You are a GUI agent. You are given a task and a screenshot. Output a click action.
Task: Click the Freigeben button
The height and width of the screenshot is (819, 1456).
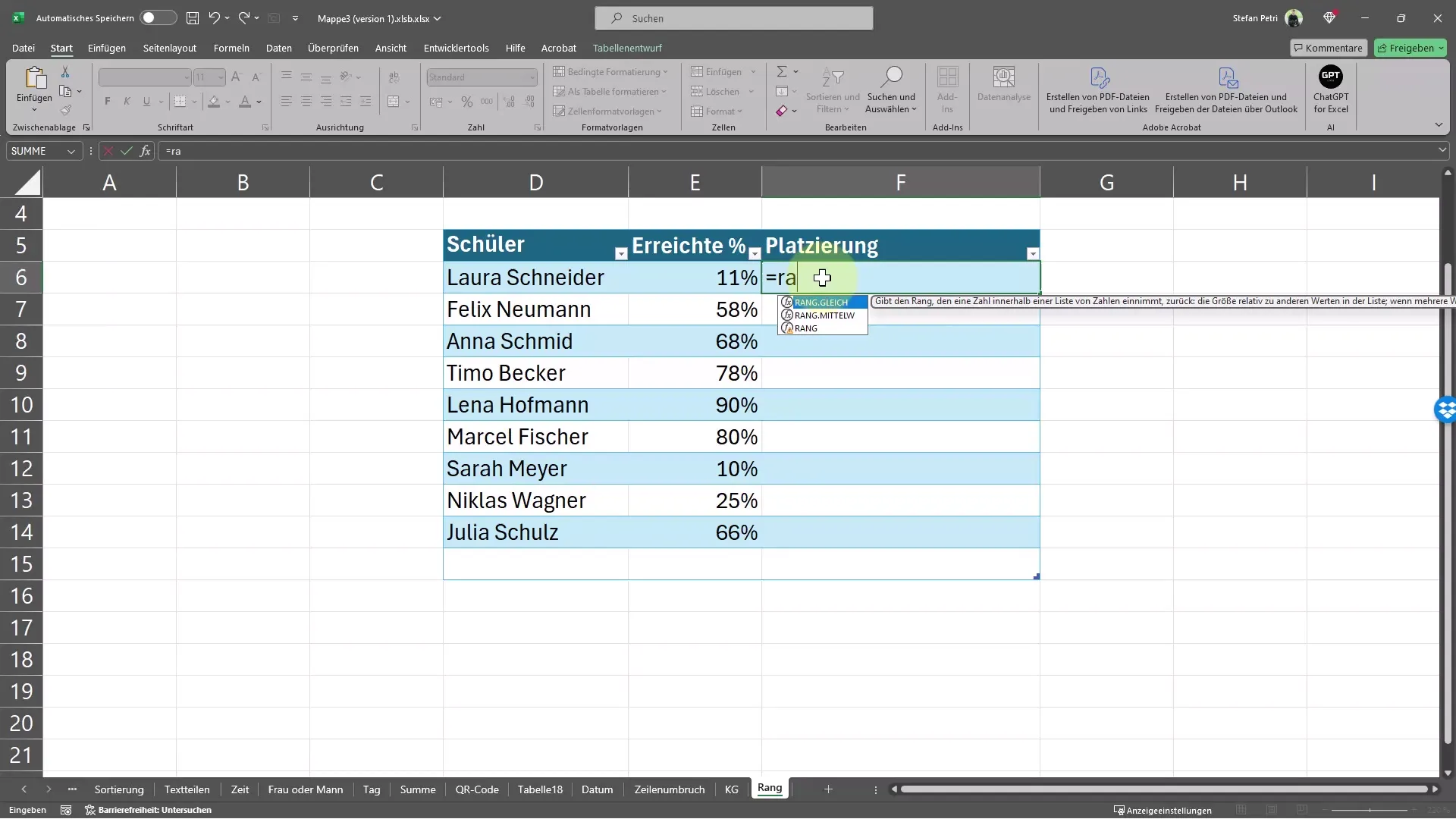[x=1411, y=47]
